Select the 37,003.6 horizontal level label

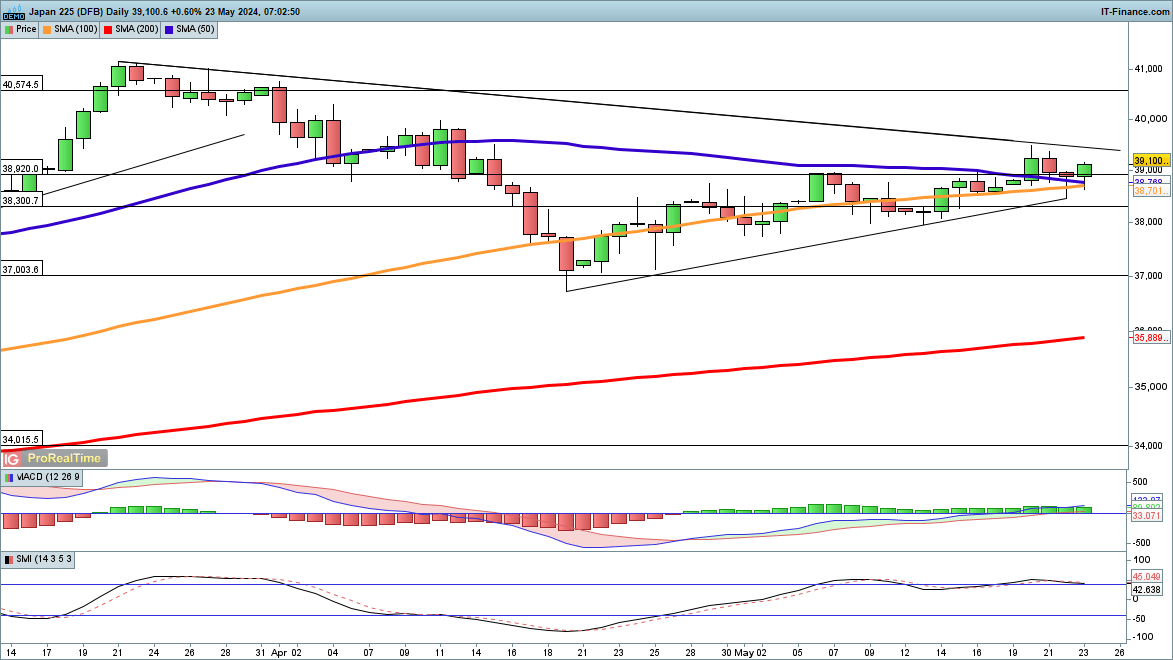click(21, 270)
